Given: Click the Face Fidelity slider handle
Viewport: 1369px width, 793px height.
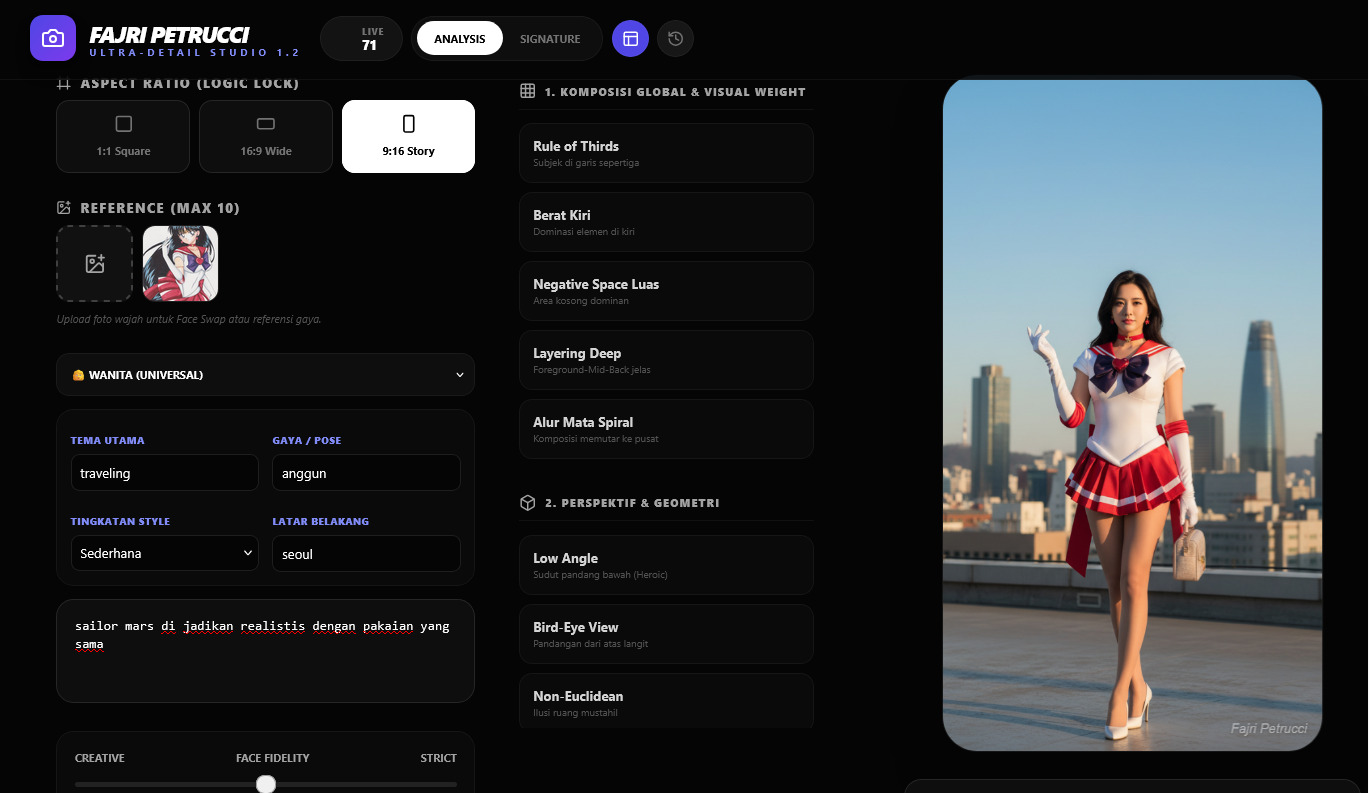Looking at the screenshot, I should point(266,784).
